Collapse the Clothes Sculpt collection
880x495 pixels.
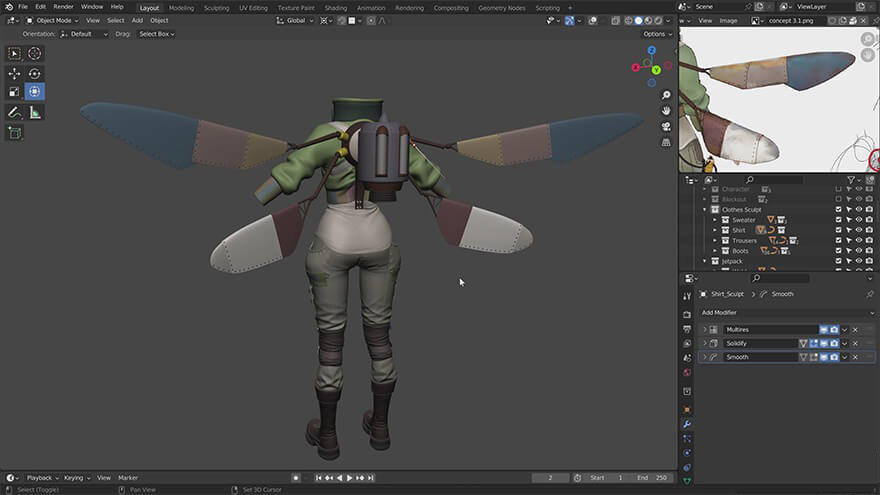click(705, 209)
